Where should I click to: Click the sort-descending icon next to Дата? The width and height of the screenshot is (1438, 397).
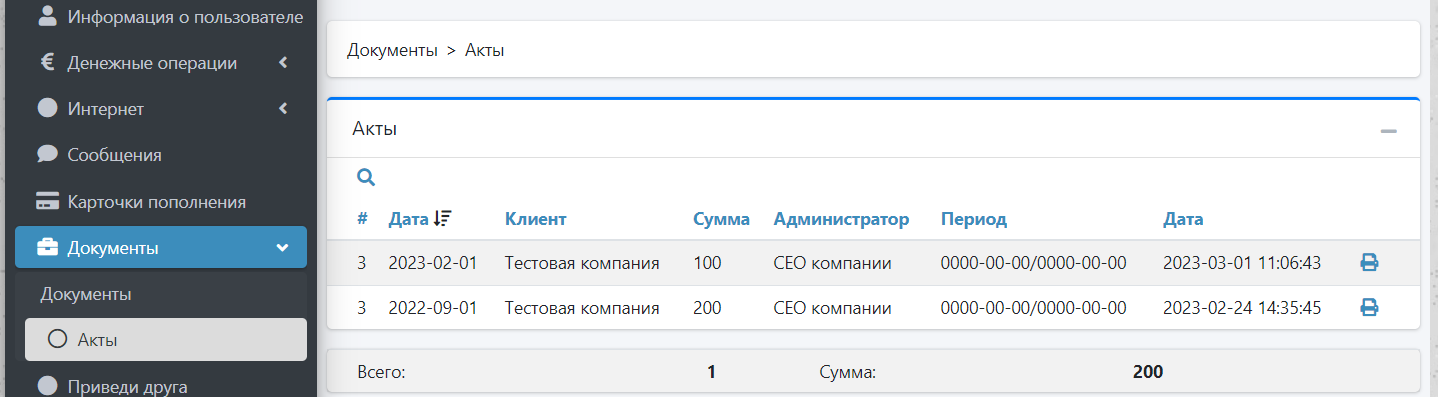click(443, 218)
